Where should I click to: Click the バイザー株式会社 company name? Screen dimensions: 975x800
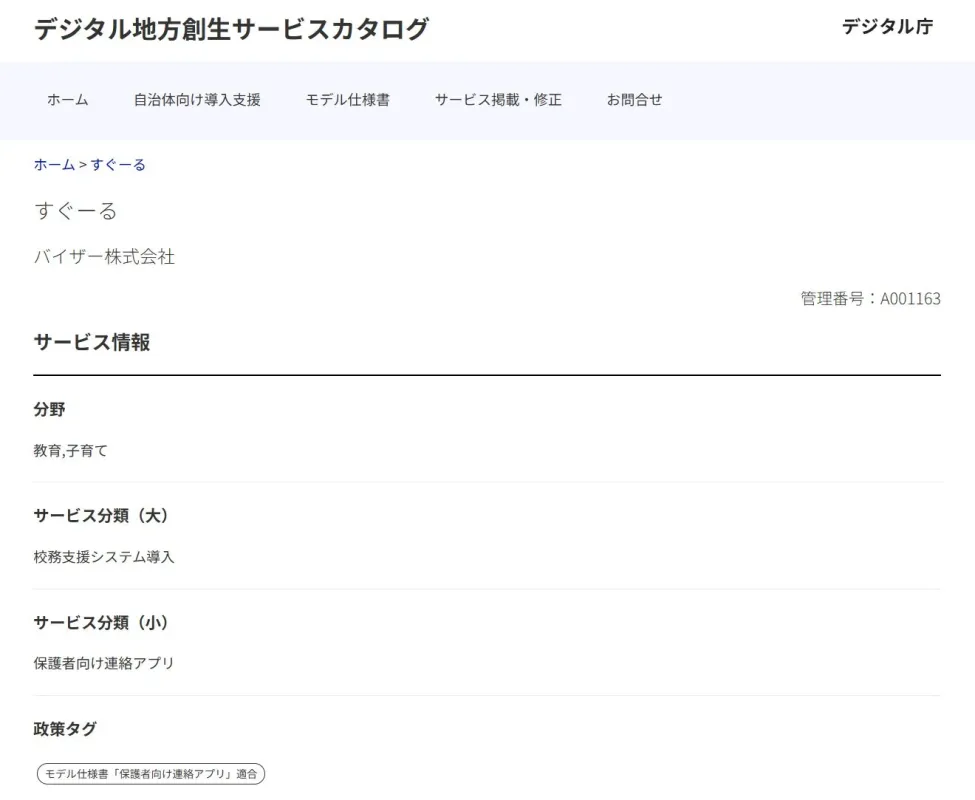(104, 257)
